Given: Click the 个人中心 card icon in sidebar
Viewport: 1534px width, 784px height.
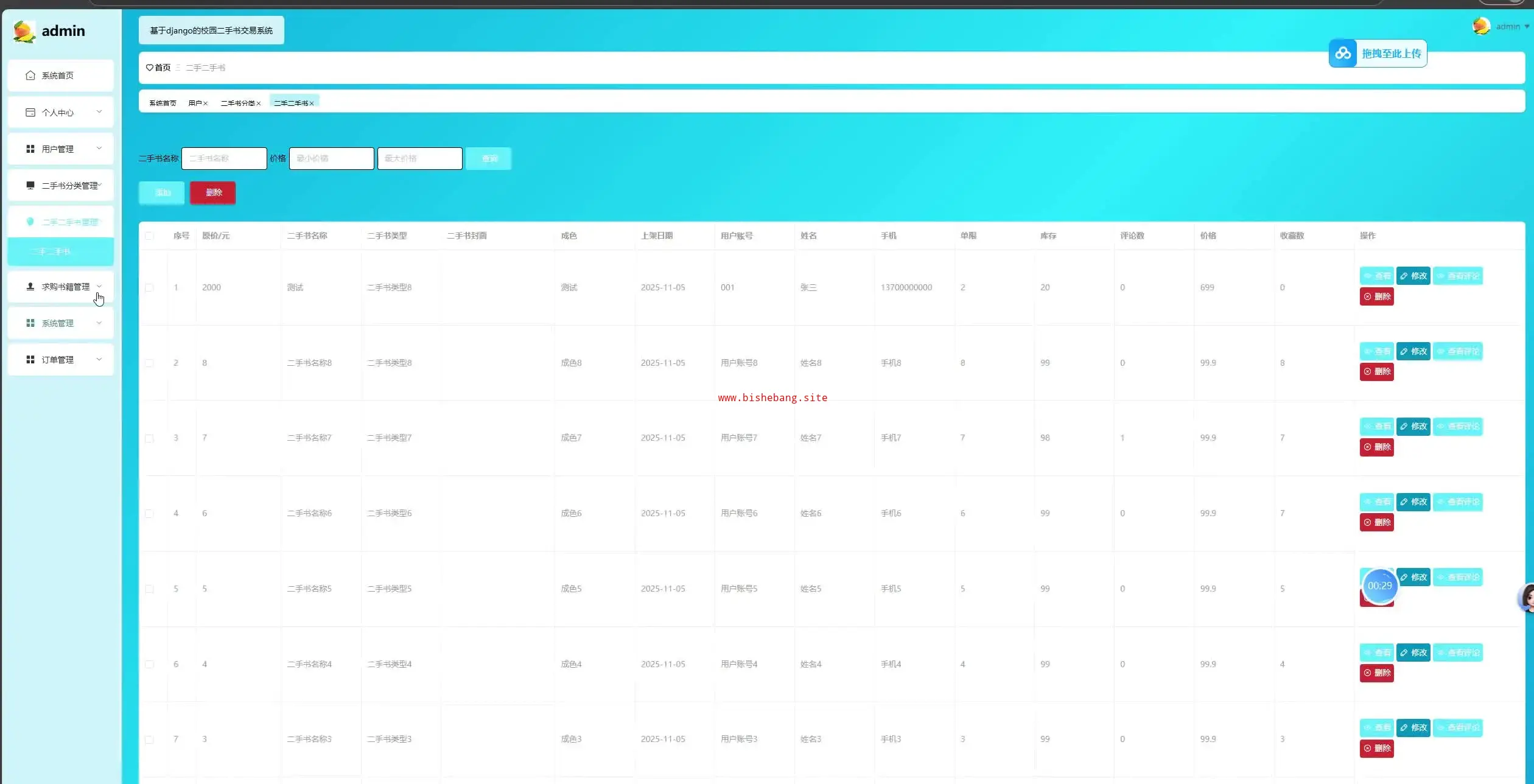Looking at the screenshot, I should tap(30, 113).
